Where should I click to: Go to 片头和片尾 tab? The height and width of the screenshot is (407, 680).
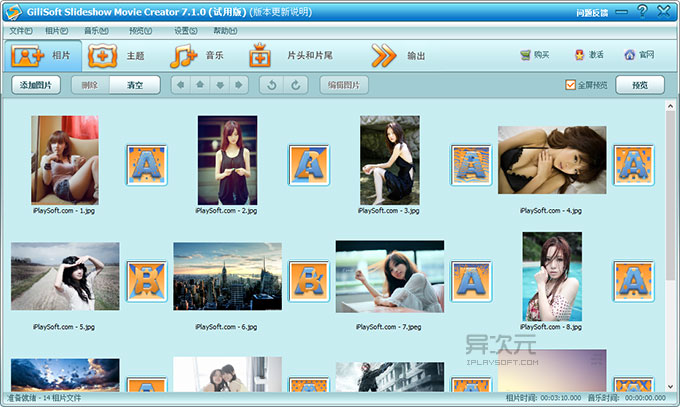pyautogui.click(x=291, y=56)
